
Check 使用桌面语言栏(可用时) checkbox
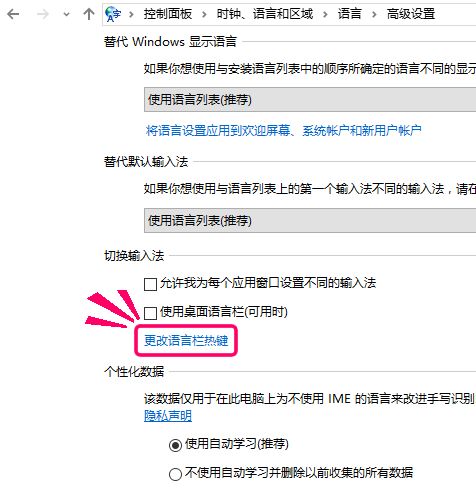(x=150, y=313)
